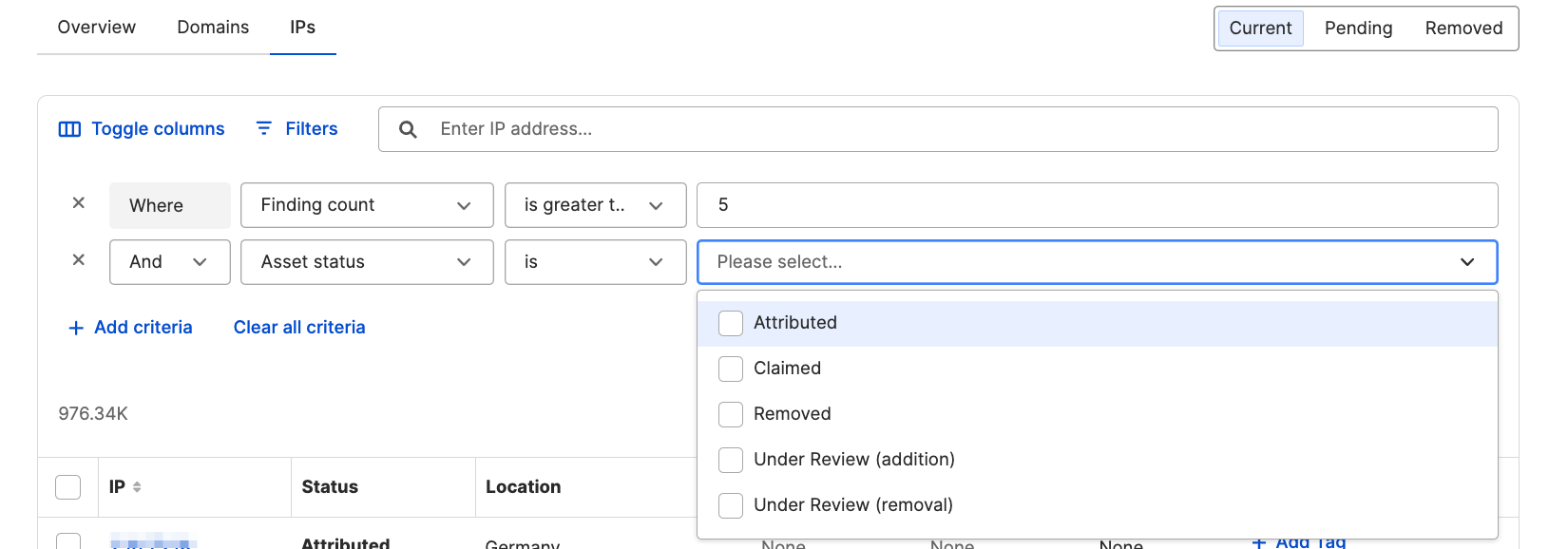
Task: Expand the And operator dropdown
Action: click(x=170, y=262)
